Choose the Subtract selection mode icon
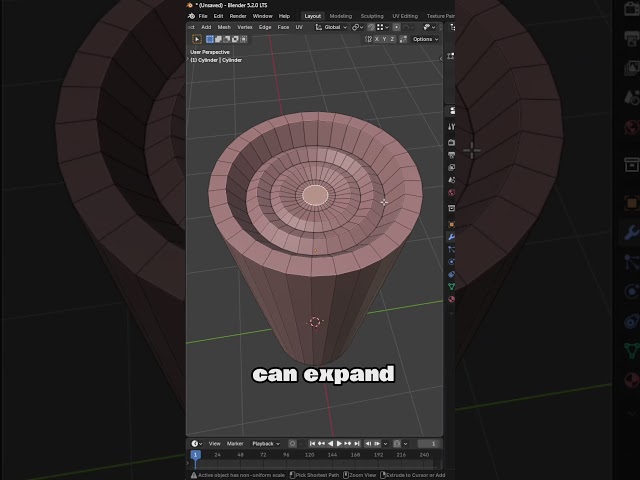Image resolution: width=640 pixels, height=480 pixels. [x=227, y=39]
